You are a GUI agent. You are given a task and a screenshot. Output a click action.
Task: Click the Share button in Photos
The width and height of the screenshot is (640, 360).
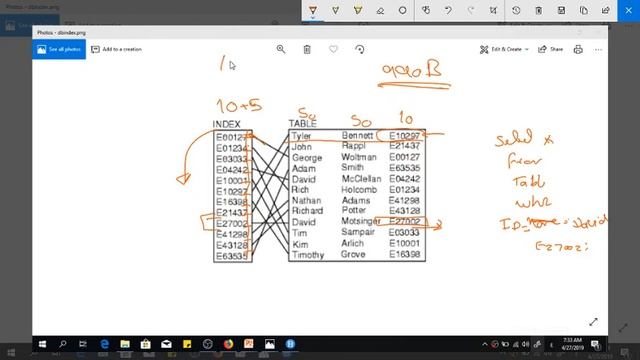551,49
